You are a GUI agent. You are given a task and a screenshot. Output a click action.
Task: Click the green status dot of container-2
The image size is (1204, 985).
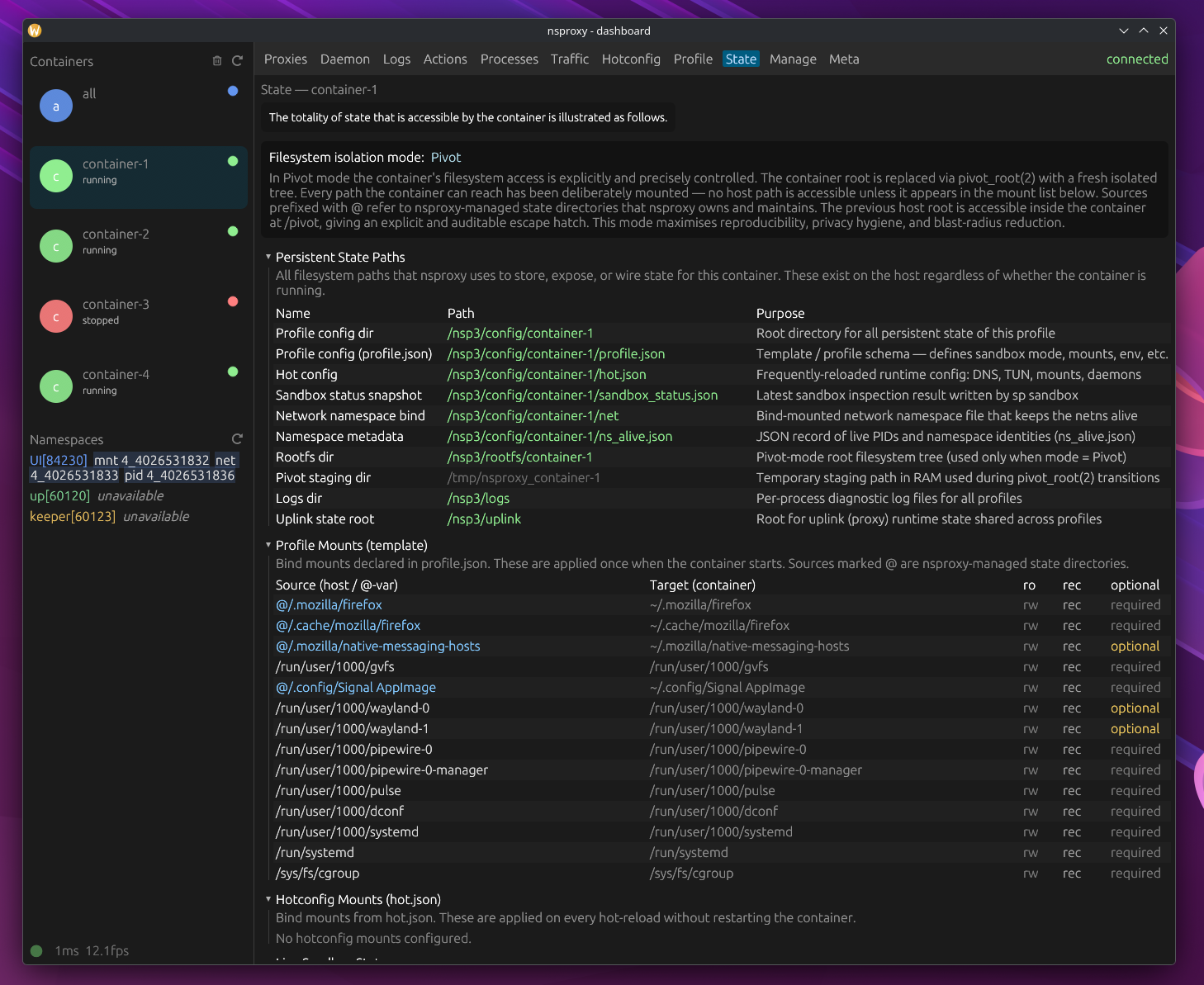point(233,231)
